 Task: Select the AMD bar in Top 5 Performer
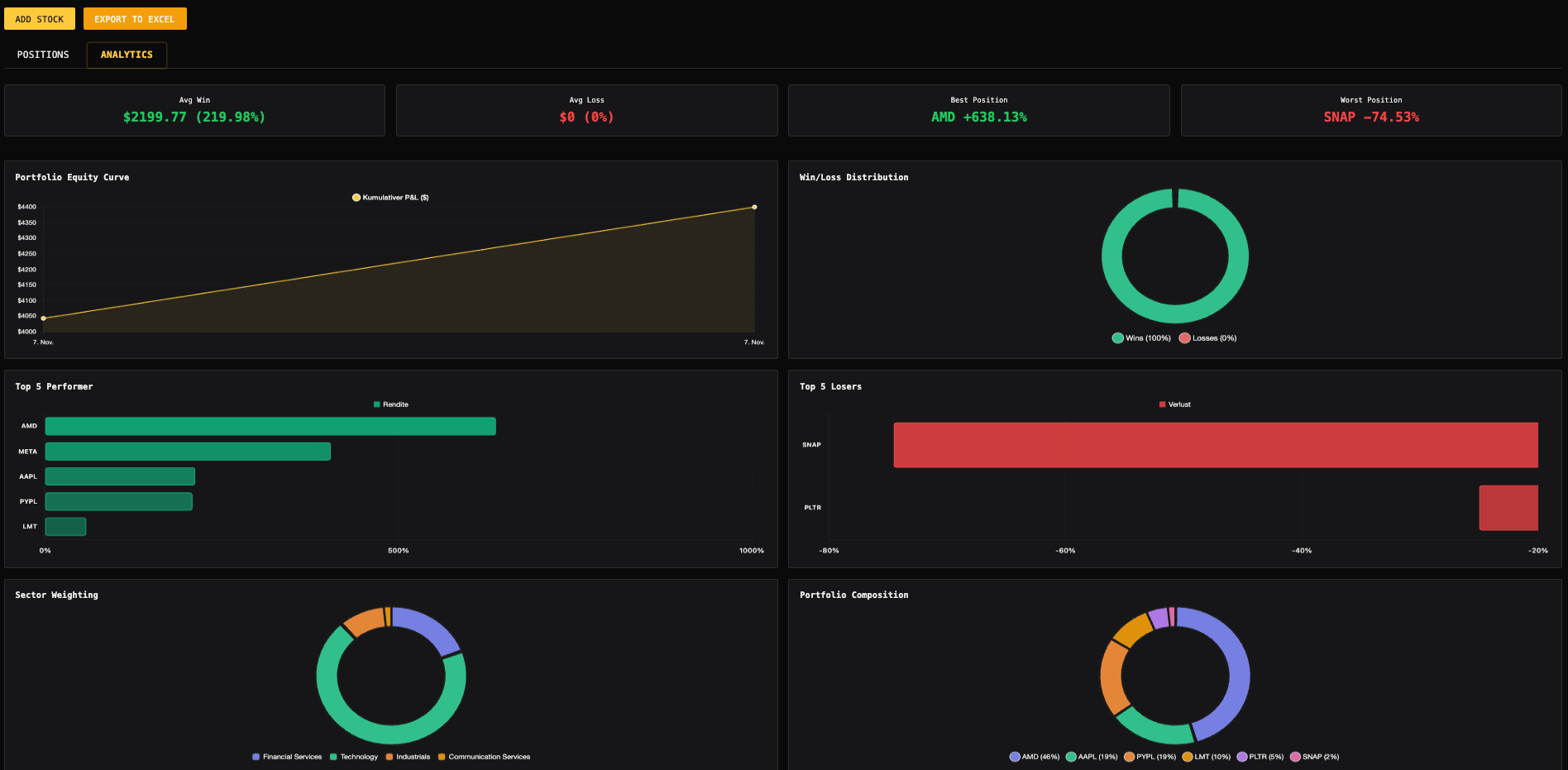click(x=271, y=426)
